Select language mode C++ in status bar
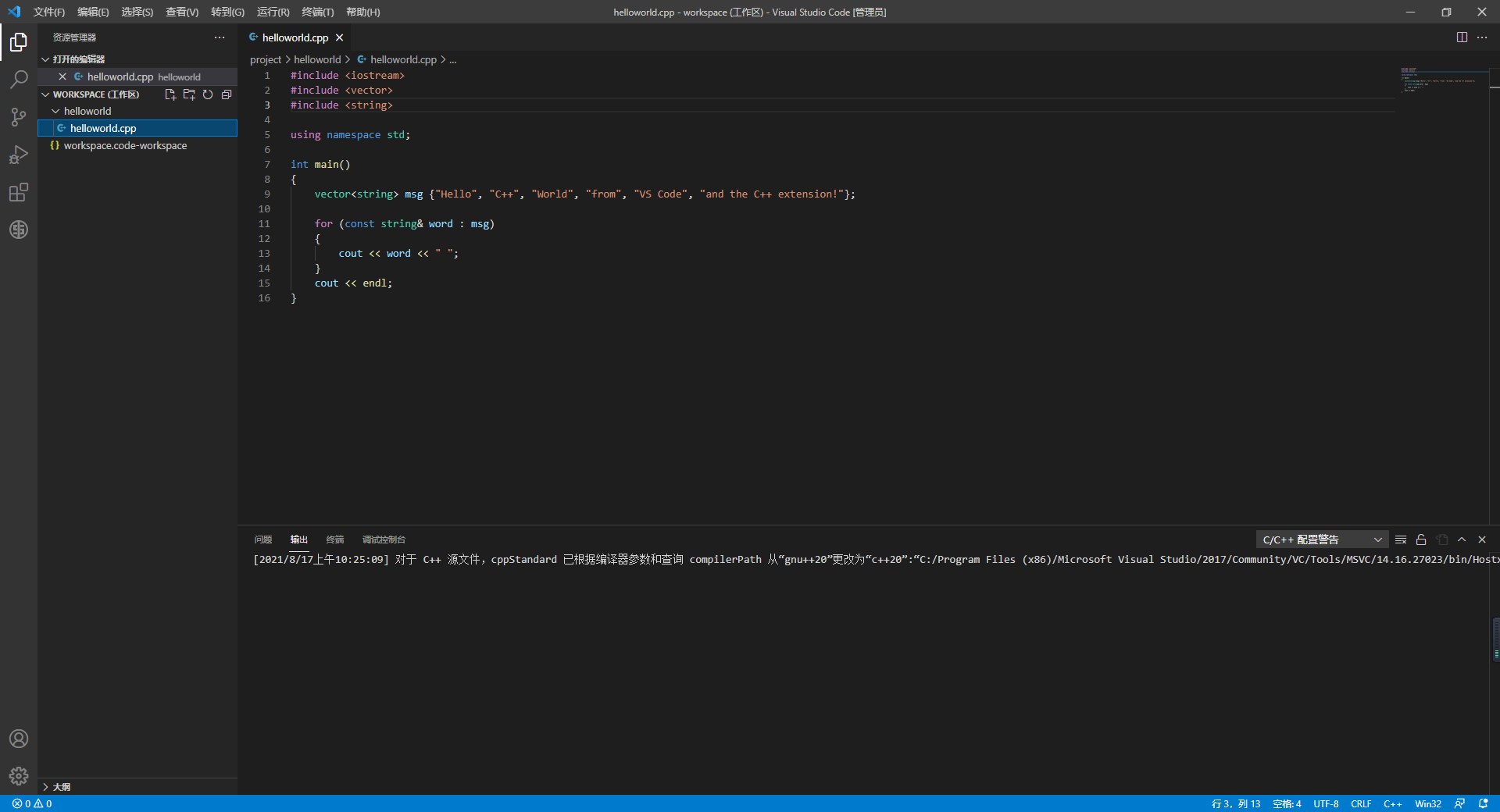This screenshot has height=812, width=1500. point(1392,803)
